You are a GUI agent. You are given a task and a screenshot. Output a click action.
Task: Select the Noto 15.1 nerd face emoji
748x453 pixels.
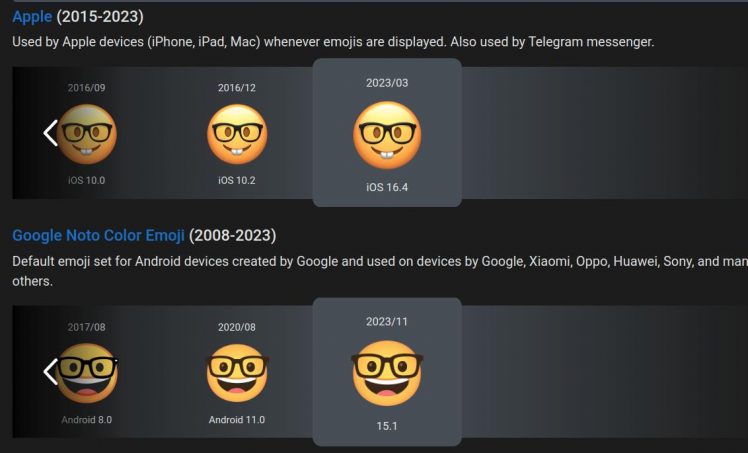pos(387,373)
